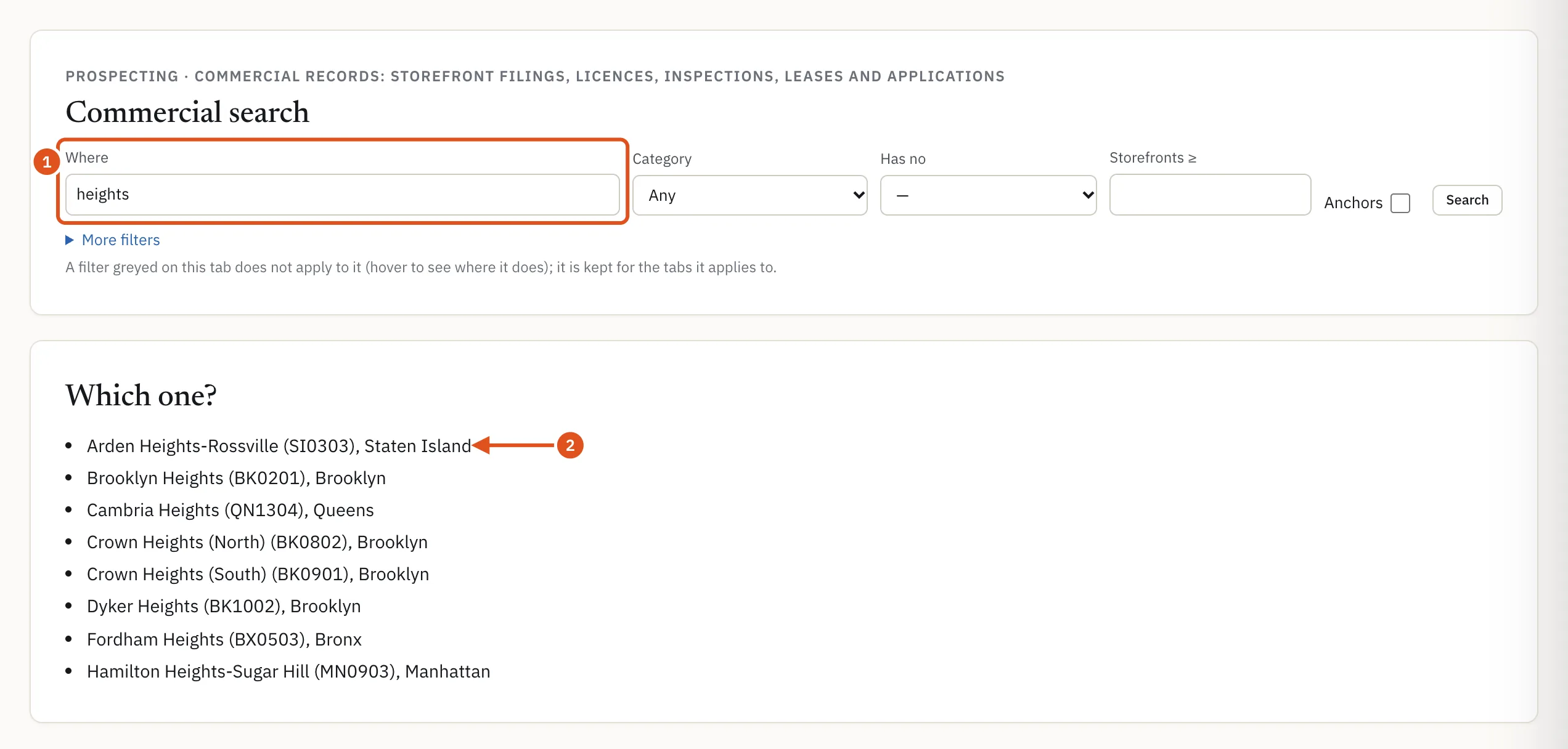The image size is (1568, 749).
Task: Choose Crown Heights (North) (BK0802), Brooklyn
Action: [257, 542]
